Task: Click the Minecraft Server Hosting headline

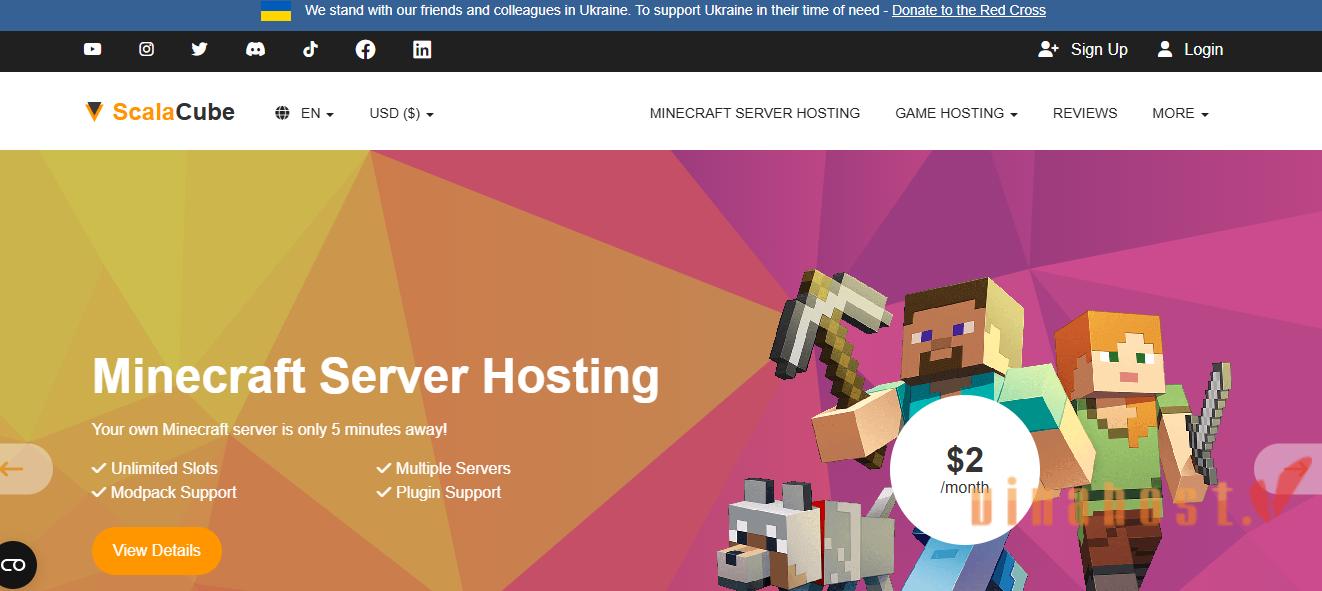Action: pos(376,376)
